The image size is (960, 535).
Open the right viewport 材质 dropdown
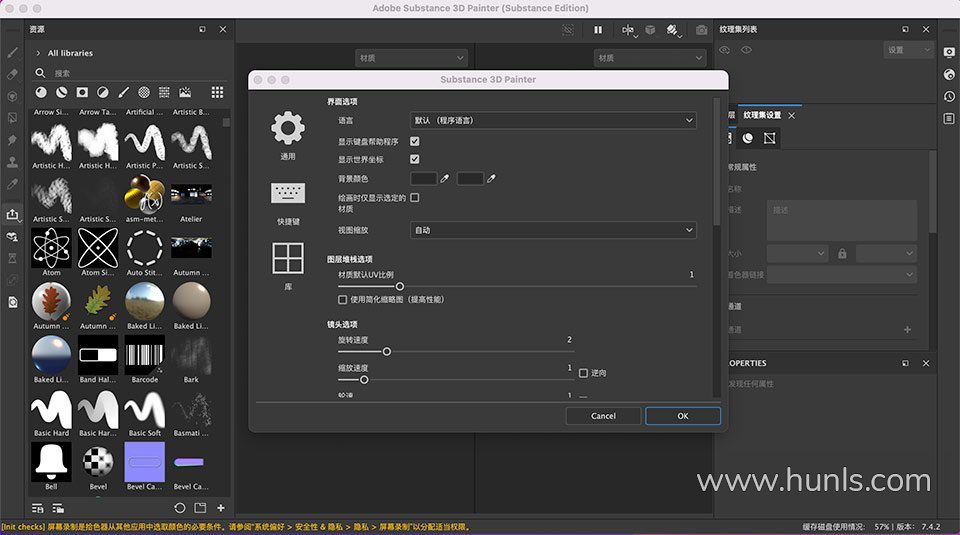(650, 58)
